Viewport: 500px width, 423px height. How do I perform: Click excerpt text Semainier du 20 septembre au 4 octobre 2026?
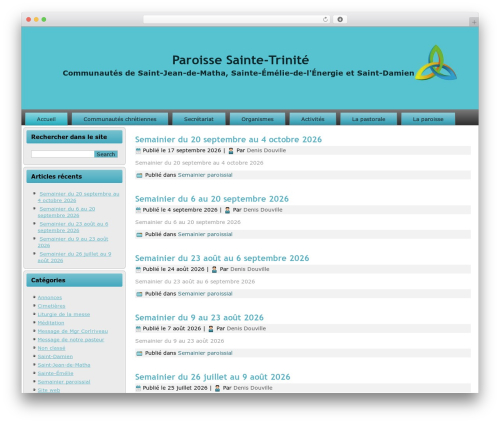[199, 163]
